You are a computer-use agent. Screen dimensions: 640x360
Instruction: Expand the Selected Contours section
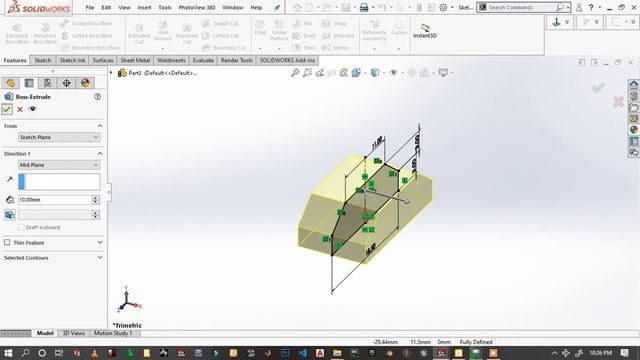coord(100,258)
